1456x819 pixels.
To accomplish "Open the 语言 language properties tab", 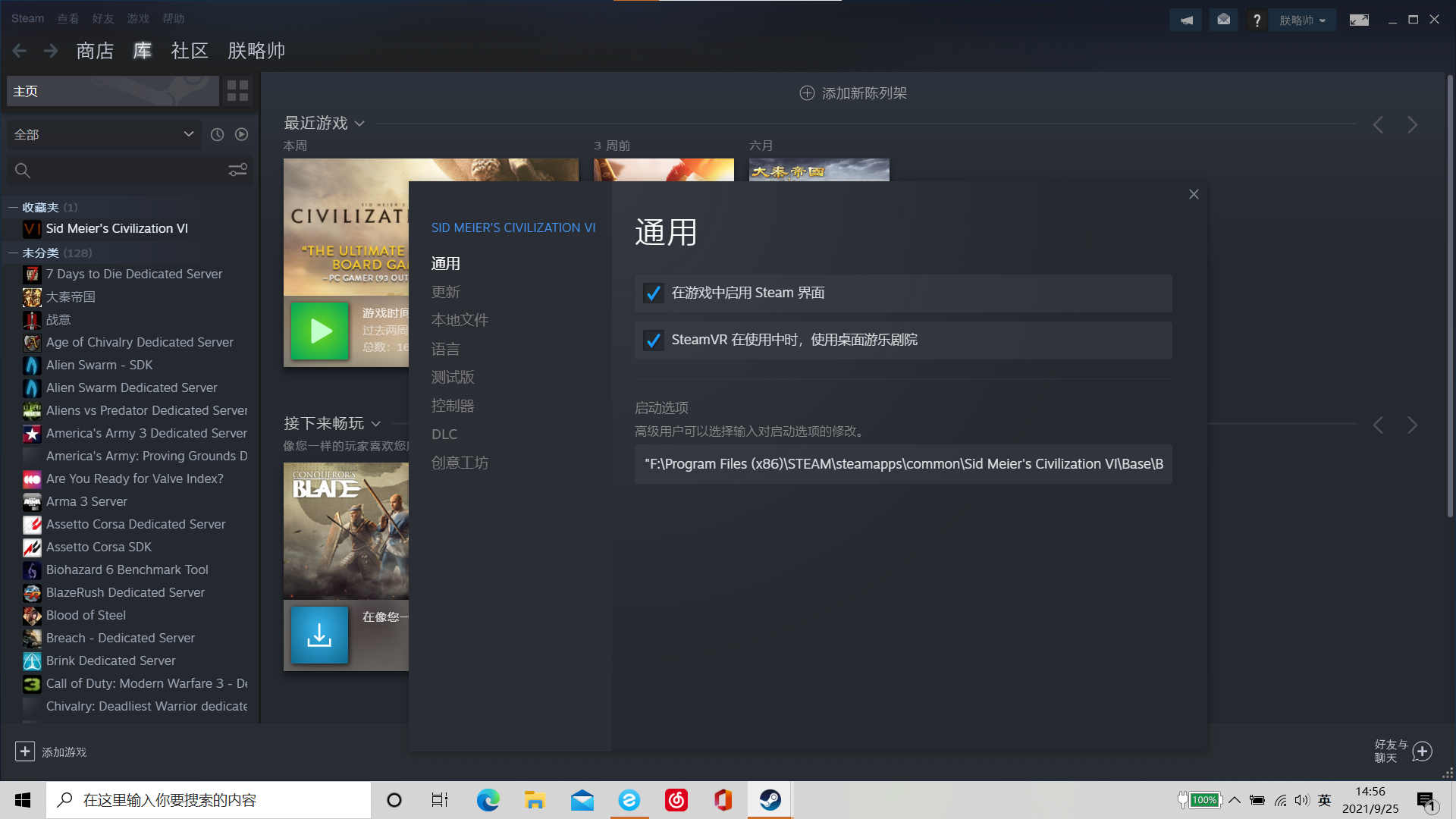I will coord(446,349).
